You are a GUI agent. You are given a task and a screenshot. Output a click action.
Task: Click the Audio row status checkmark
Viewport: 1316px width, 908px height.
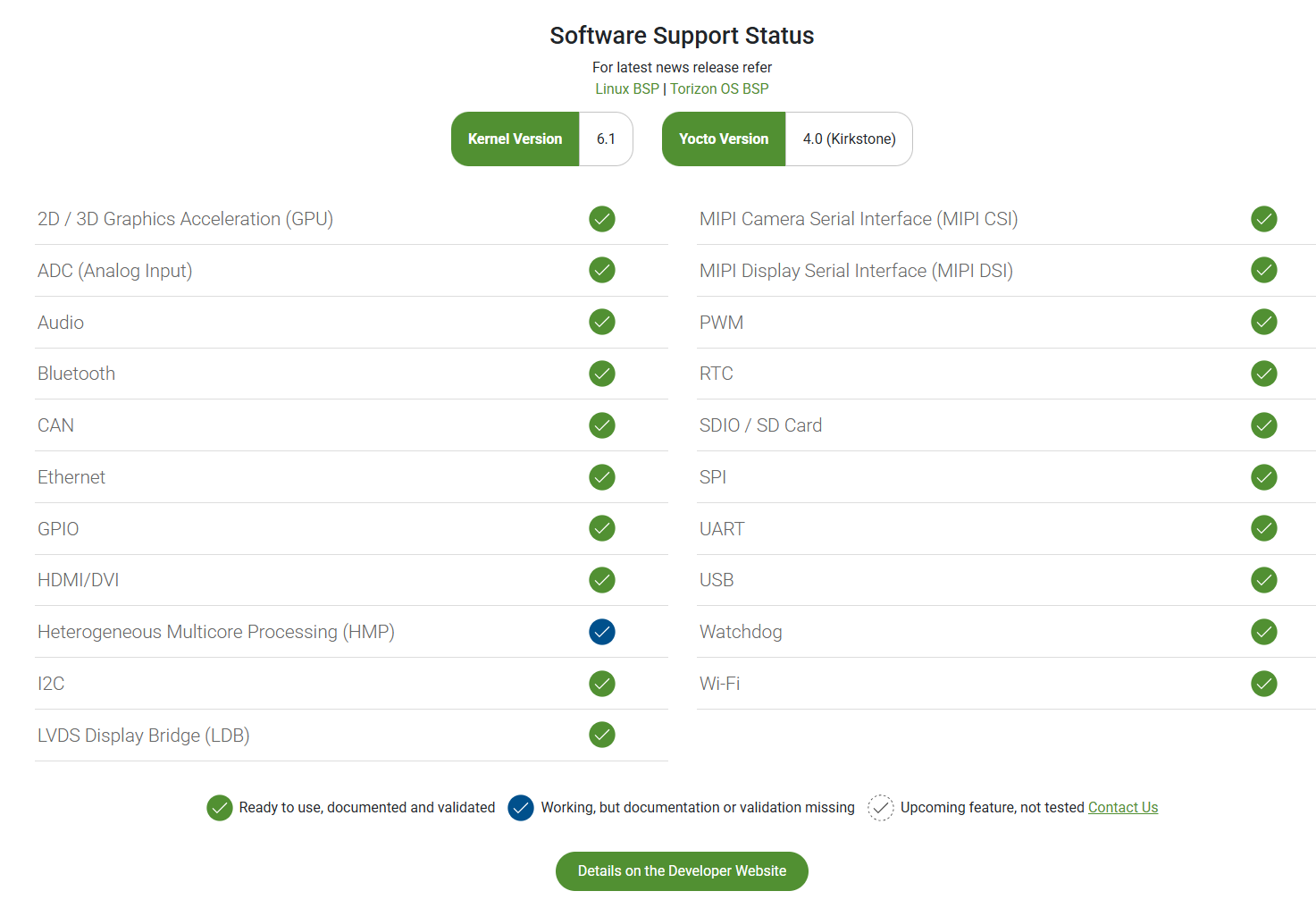602,322
